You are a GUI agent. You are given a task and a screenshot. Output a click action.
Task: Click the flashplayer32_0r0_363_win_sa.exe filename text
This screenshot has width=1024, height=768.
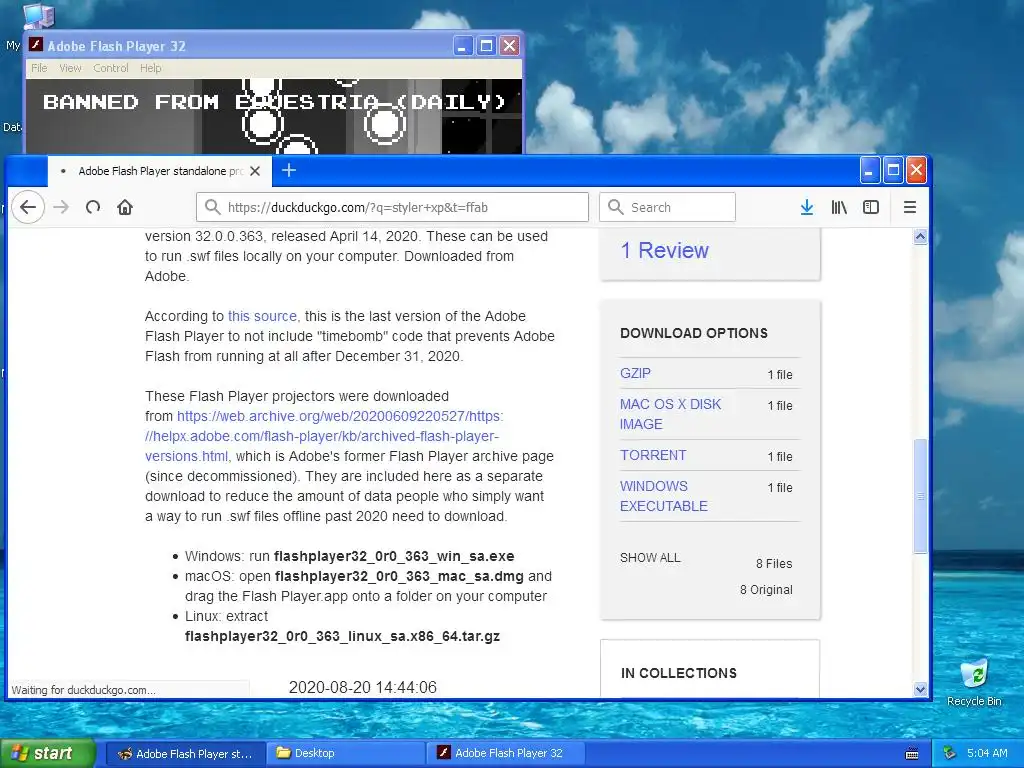pyautogui.click(x=394, y=556)
